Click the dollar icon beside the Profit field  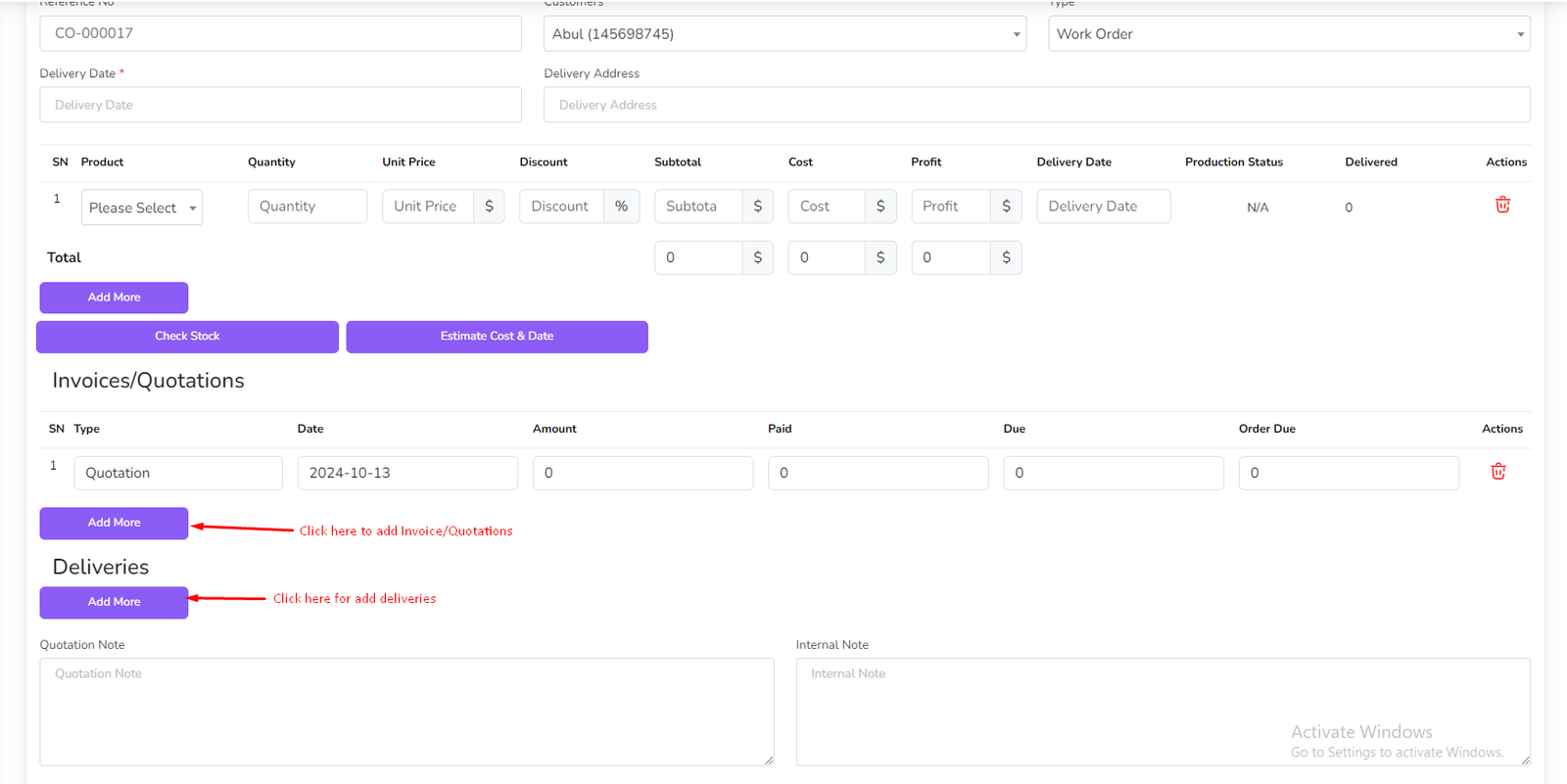tap(1006, 207)
